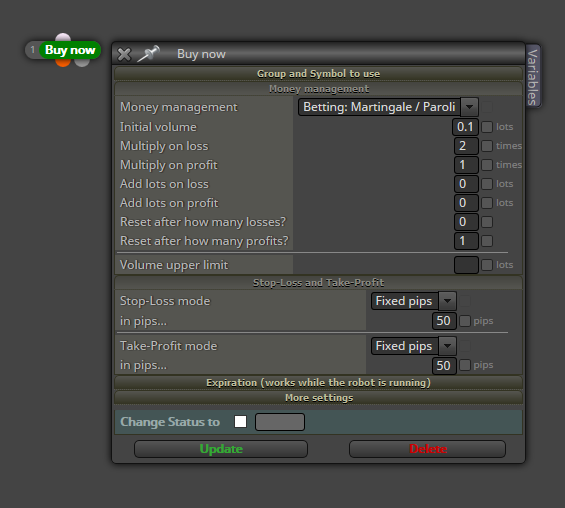Screen dimensions: 565x508
Task: Click the gray output connector on Buy now block
Action: point(82,63)
